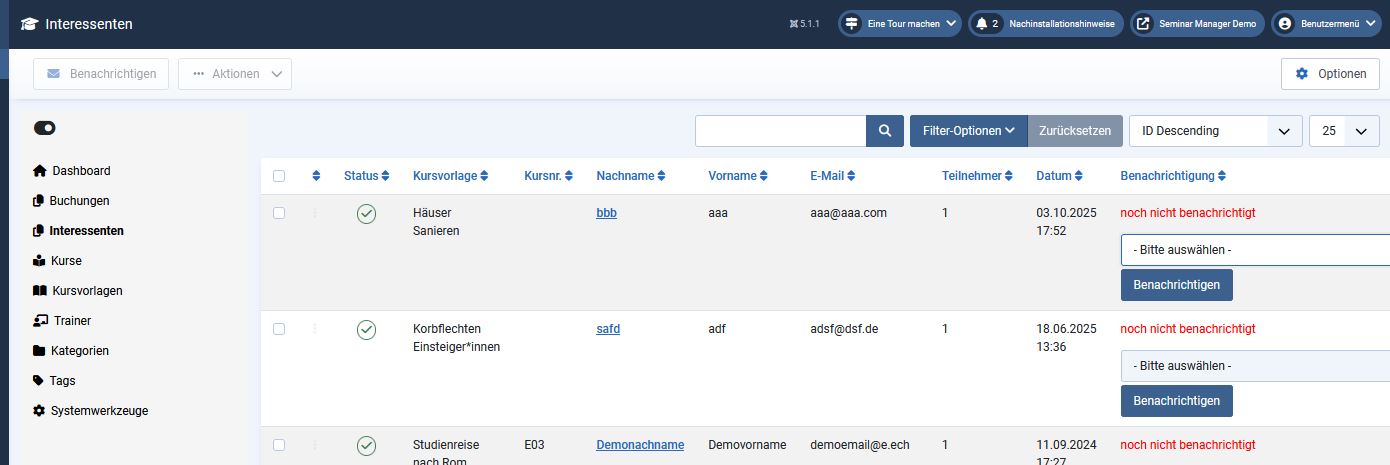Expand the Filter-Optionen dropdown
The height and width of the screenshot is (465, 1390).
pyautogui.click(x=968, y=131)
